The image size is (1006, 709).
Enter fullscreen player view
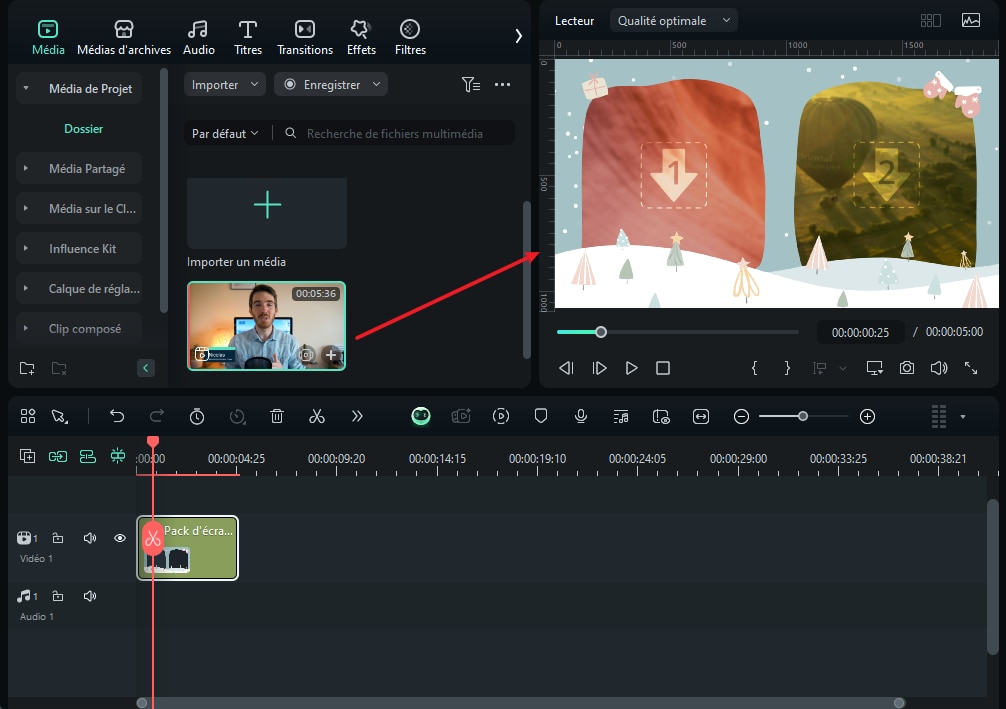(971, 368)
